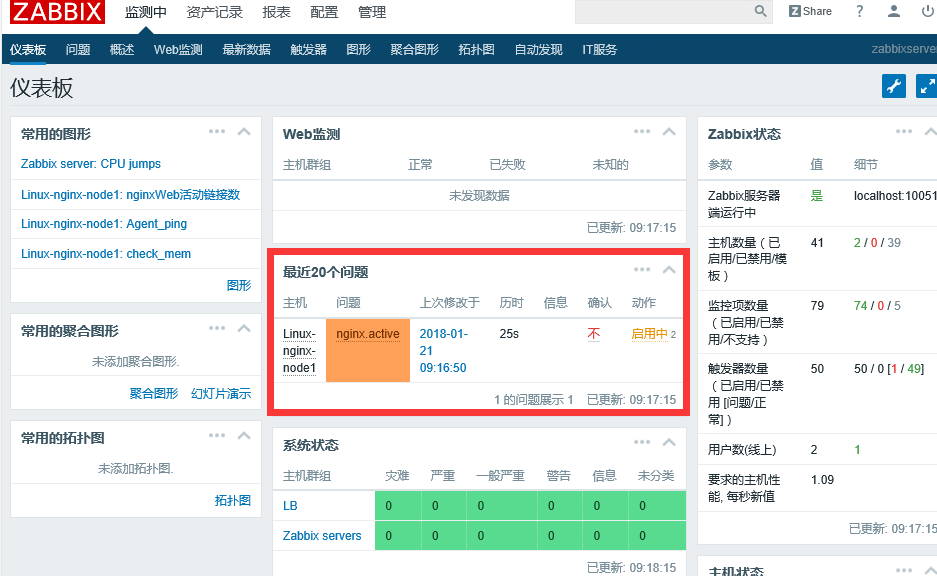937x576 pixels.
Task: Go to the 拓扑图 submenu tab
Action: pos(476,50)
